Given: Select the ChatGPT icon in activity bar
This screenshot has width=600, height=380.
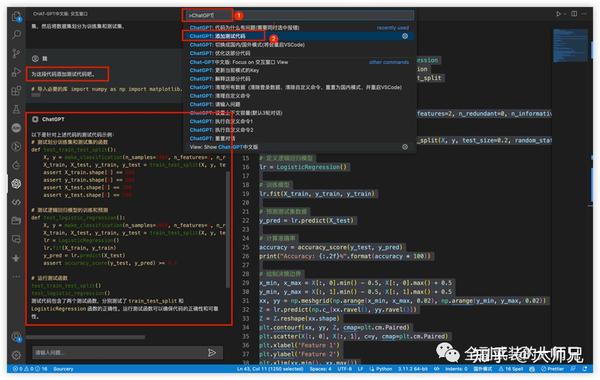Looking at the screenshot, I should point(16,184).
